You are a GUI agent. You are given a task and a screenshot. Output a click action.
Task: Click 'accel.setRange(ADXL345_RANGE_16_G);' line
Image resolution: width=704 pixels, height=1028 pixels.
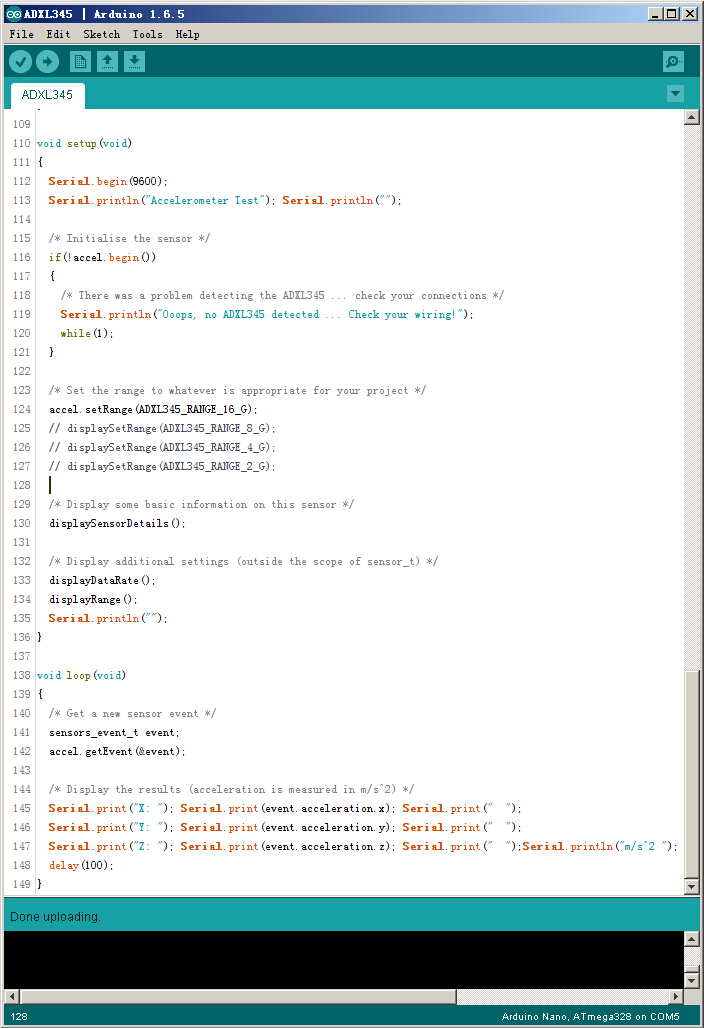pos(153,409)
